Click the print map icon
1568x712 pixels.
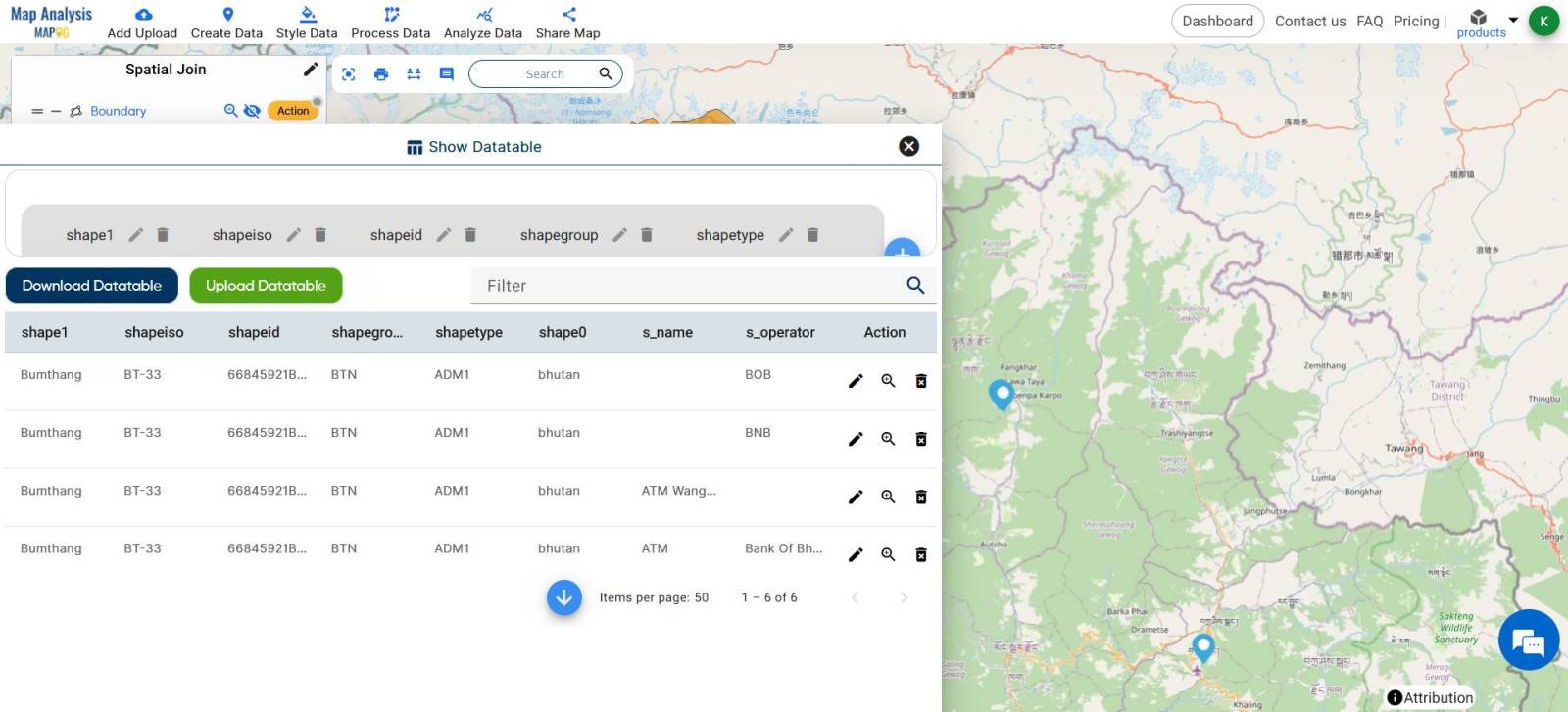(x=381, y=74)
